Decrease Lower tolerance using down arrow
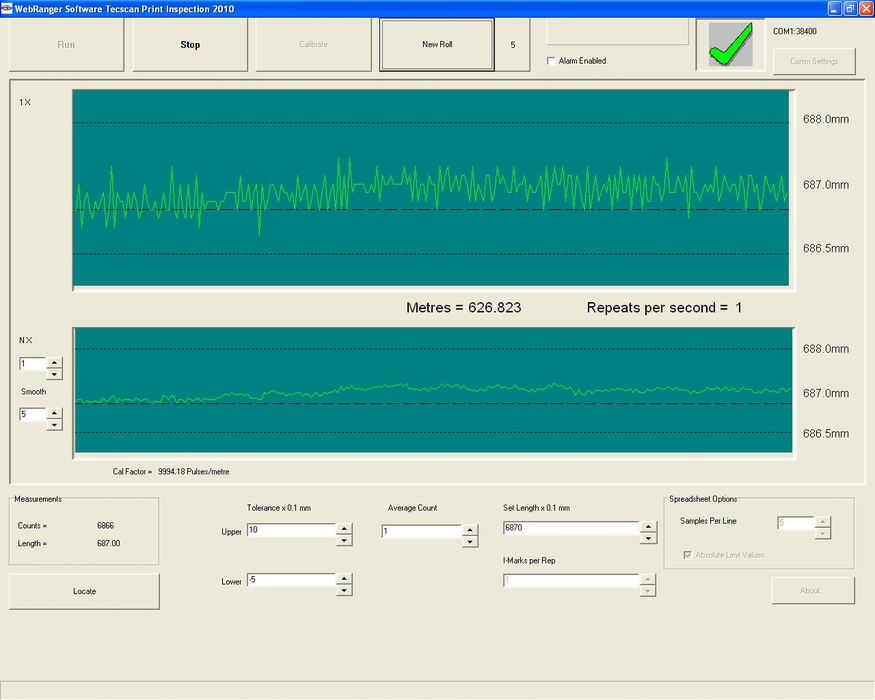Image resolution: width=875 pixels, height=700 pixels. (x=344, y=590)
